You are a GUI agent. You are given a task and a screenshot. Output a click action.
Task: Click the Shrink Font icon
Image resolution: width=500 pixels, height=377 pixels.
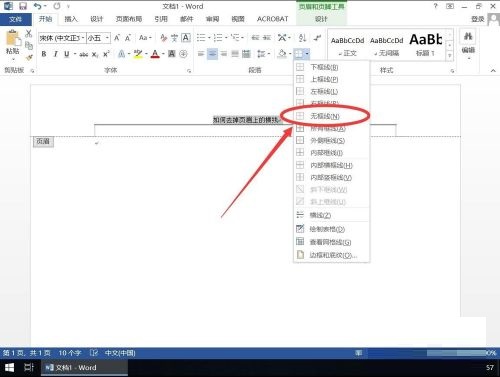point(128,38)
